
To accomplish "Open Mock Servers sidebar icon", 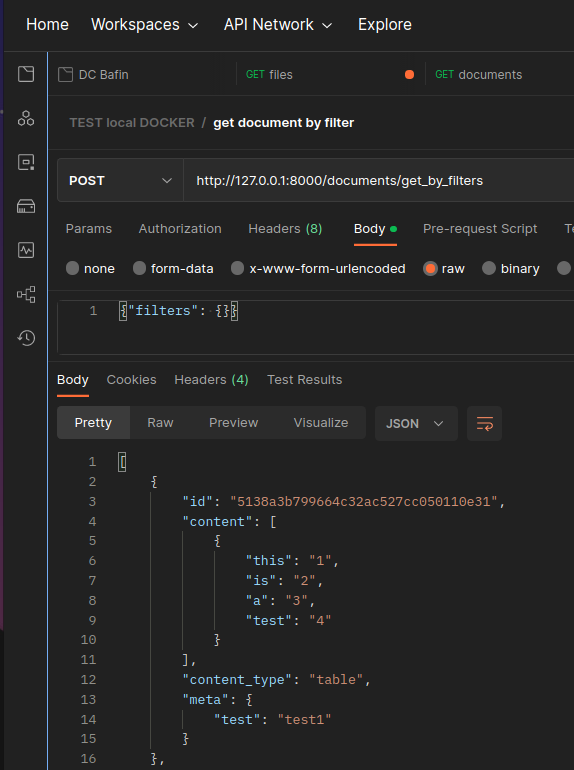I will [26, 206].
